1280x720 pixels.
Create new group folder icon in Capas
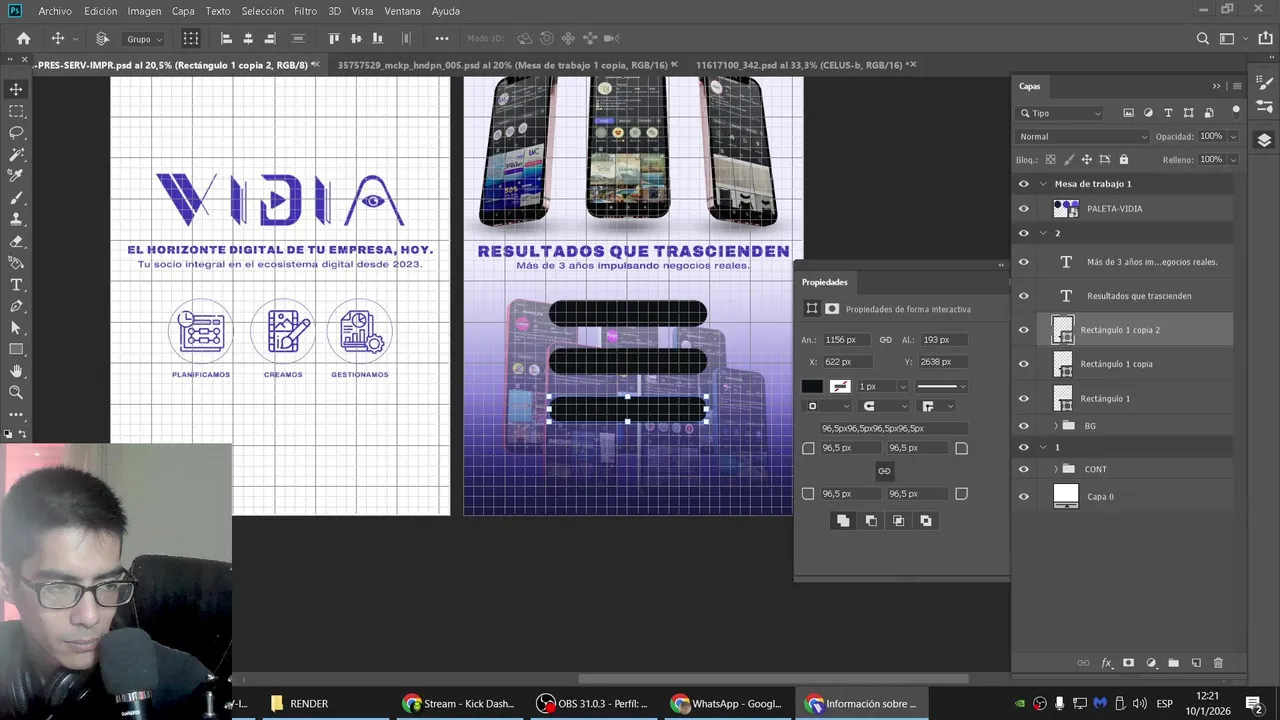(1173, 663)
